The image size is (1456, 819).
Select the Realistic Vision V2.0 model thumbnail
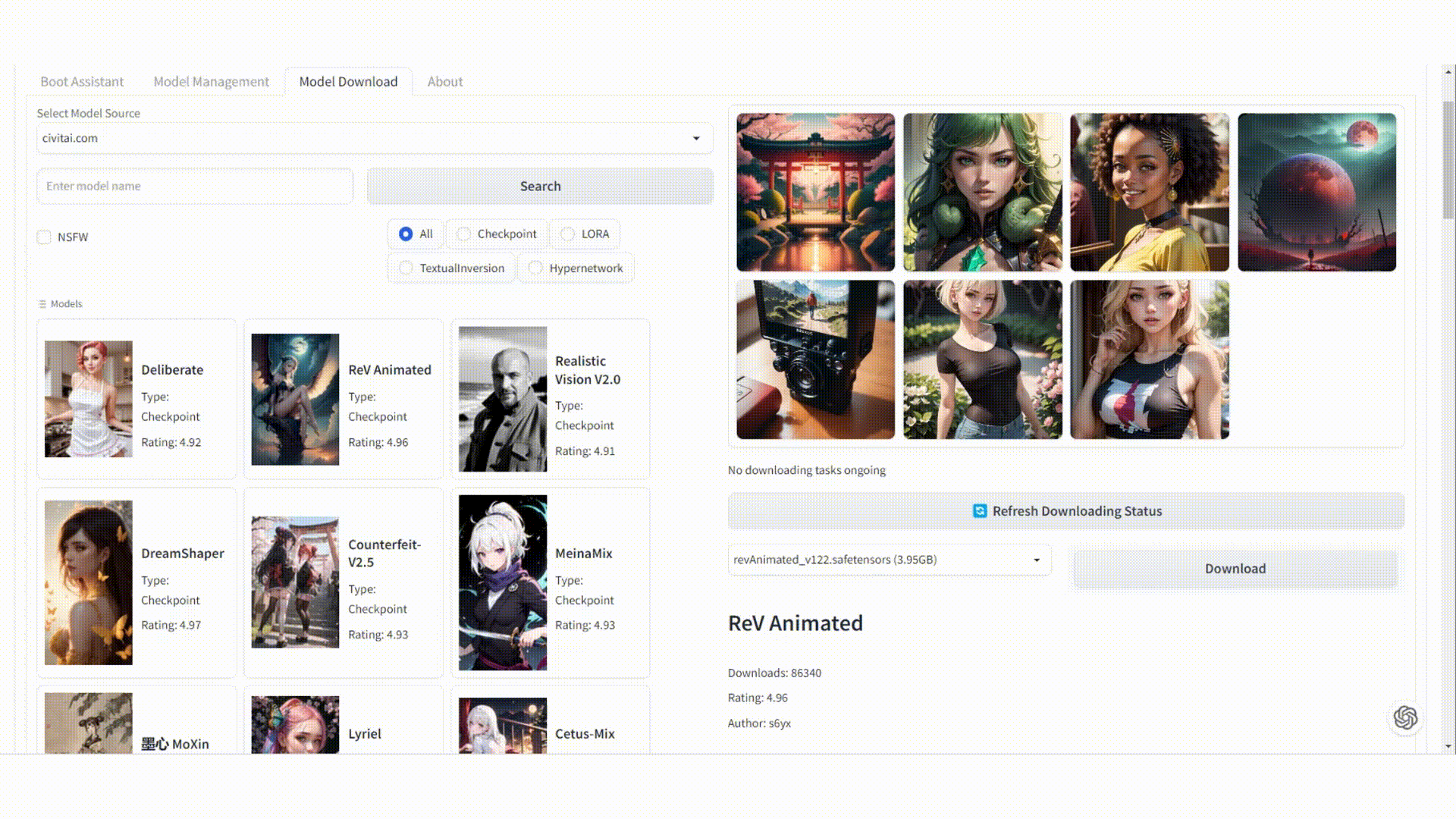click(x=502, y=399)
